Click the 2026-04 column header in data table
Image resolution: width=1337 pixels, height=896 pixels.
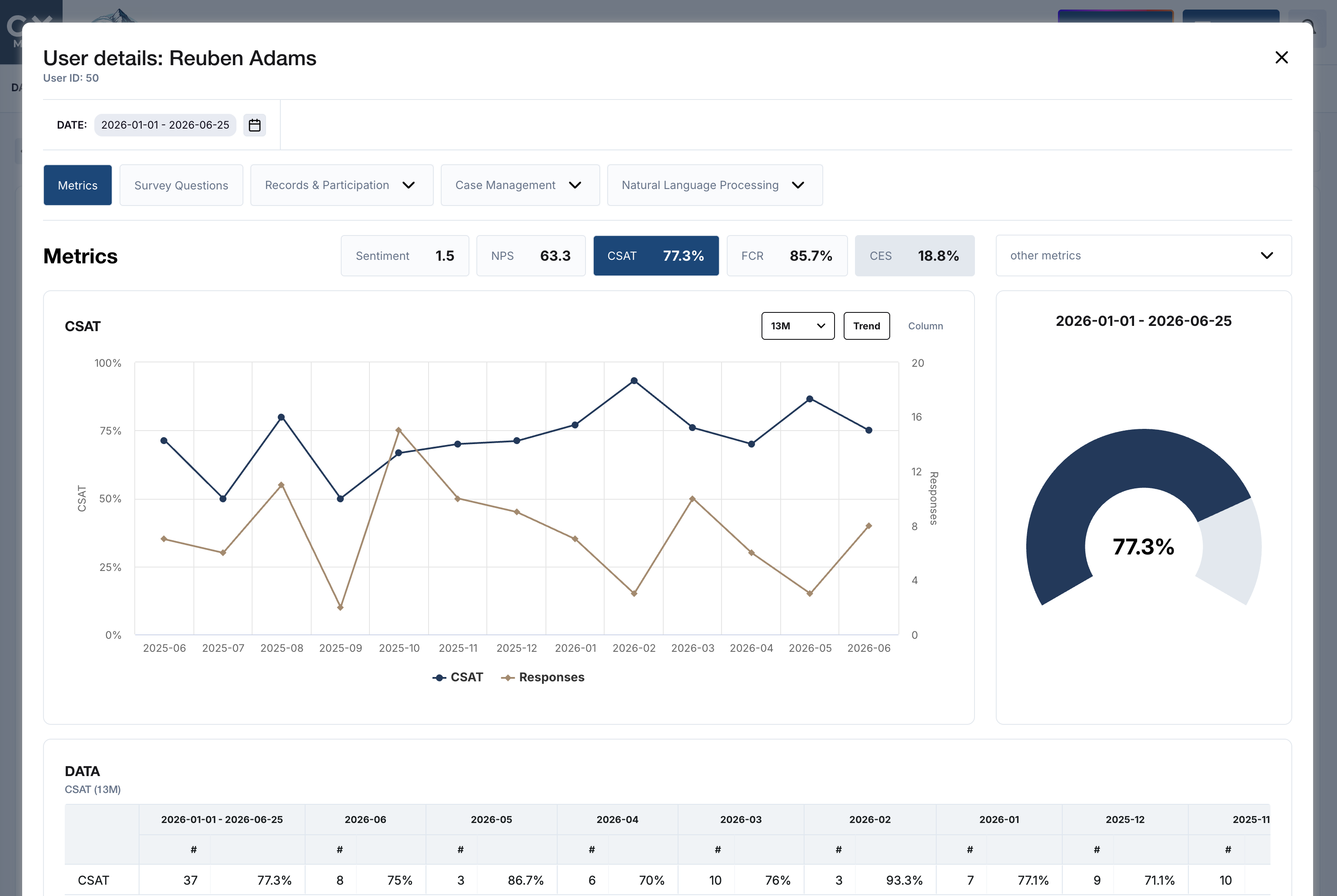click(617, 820)
